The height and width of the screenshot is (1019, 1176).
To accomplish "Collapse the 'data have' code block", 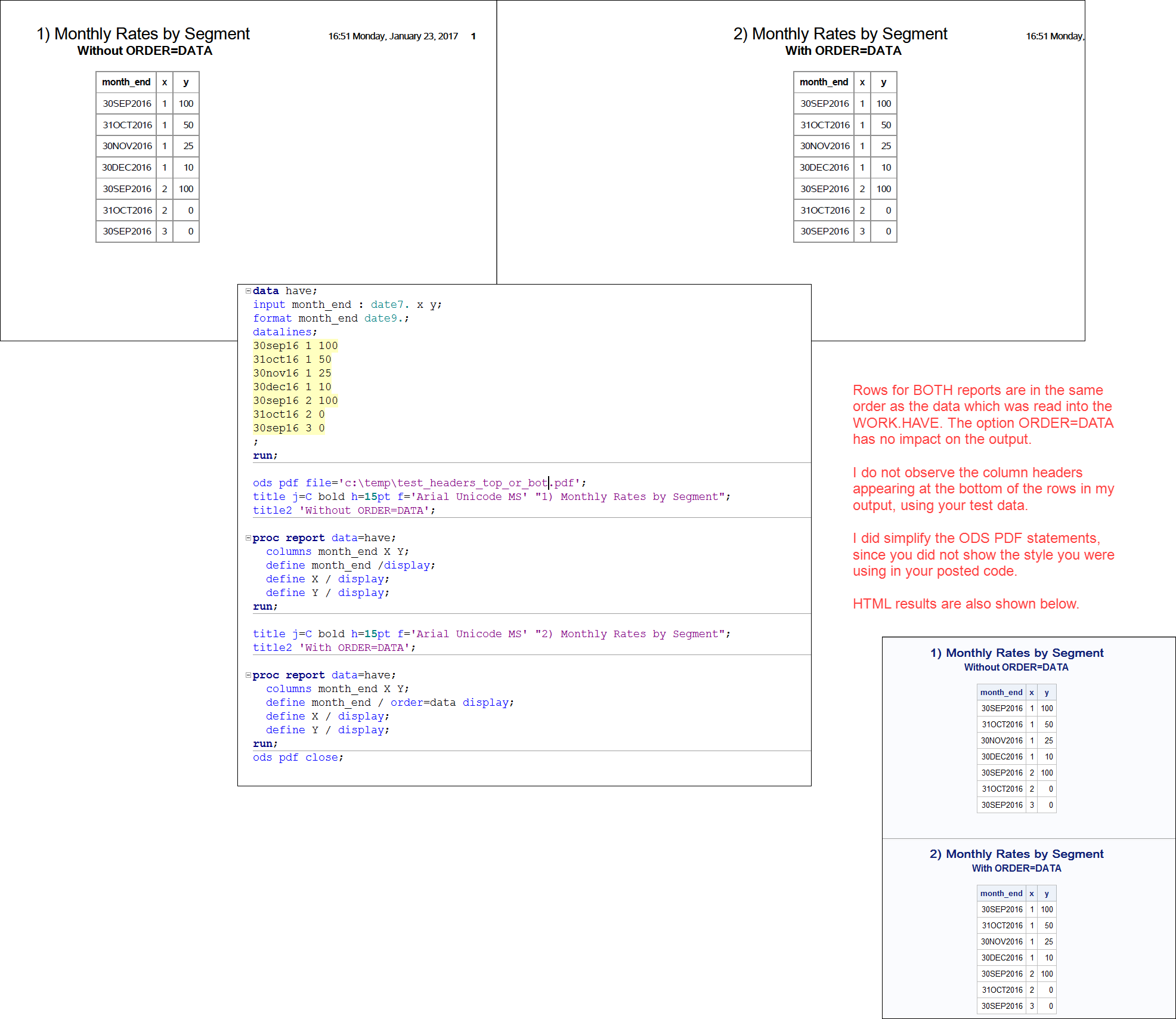I will point(248,291).
